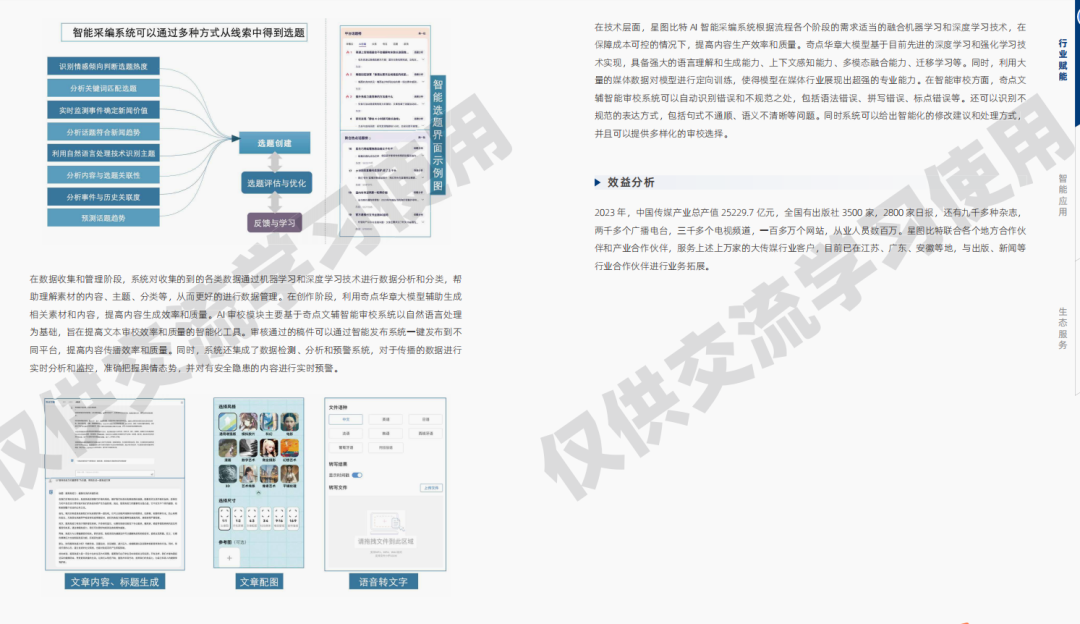The height and width of the screenshot is (624, 1080).
Task: Select the 识别情感倾向判断选题热度 box
Action: [x=103, y=66]
